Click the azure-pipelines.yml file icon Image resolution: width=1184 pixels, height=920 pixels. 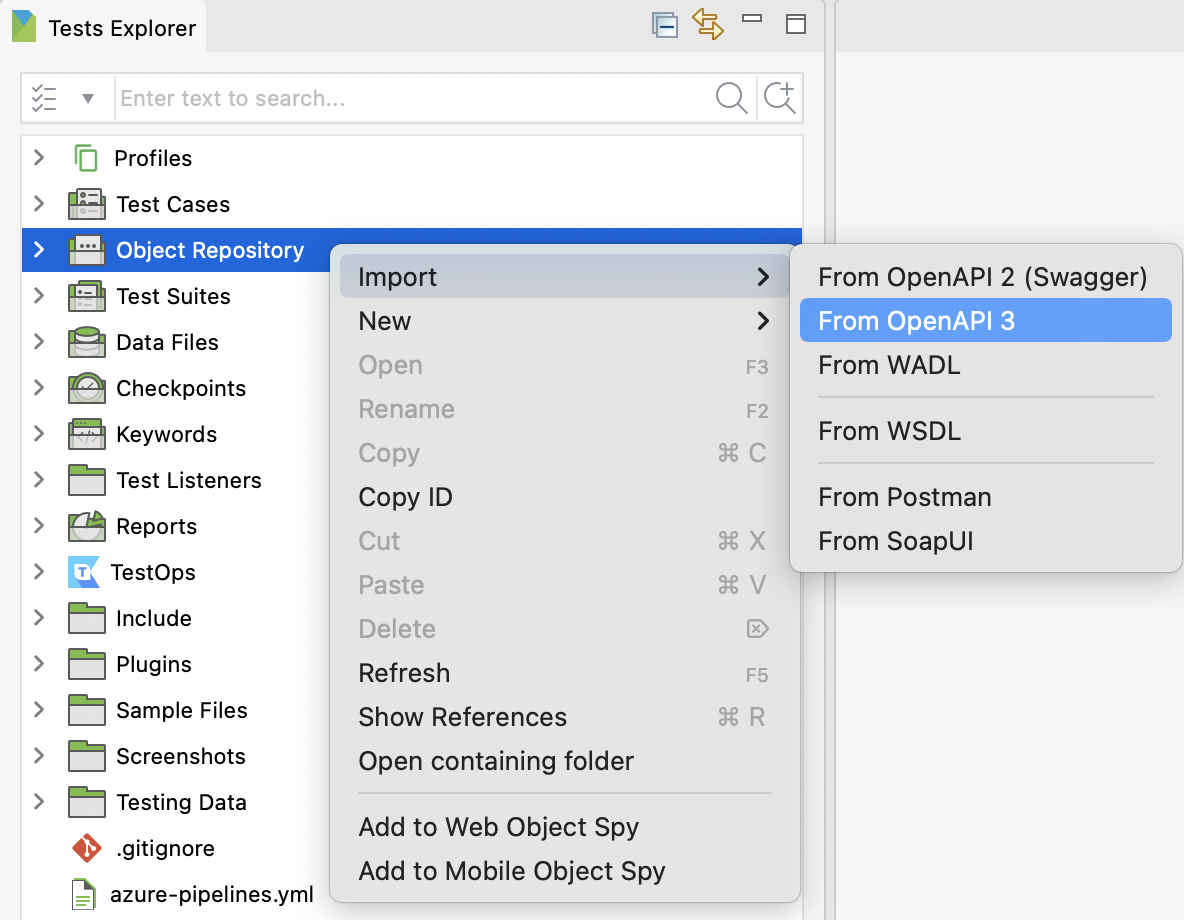[83, 894]
